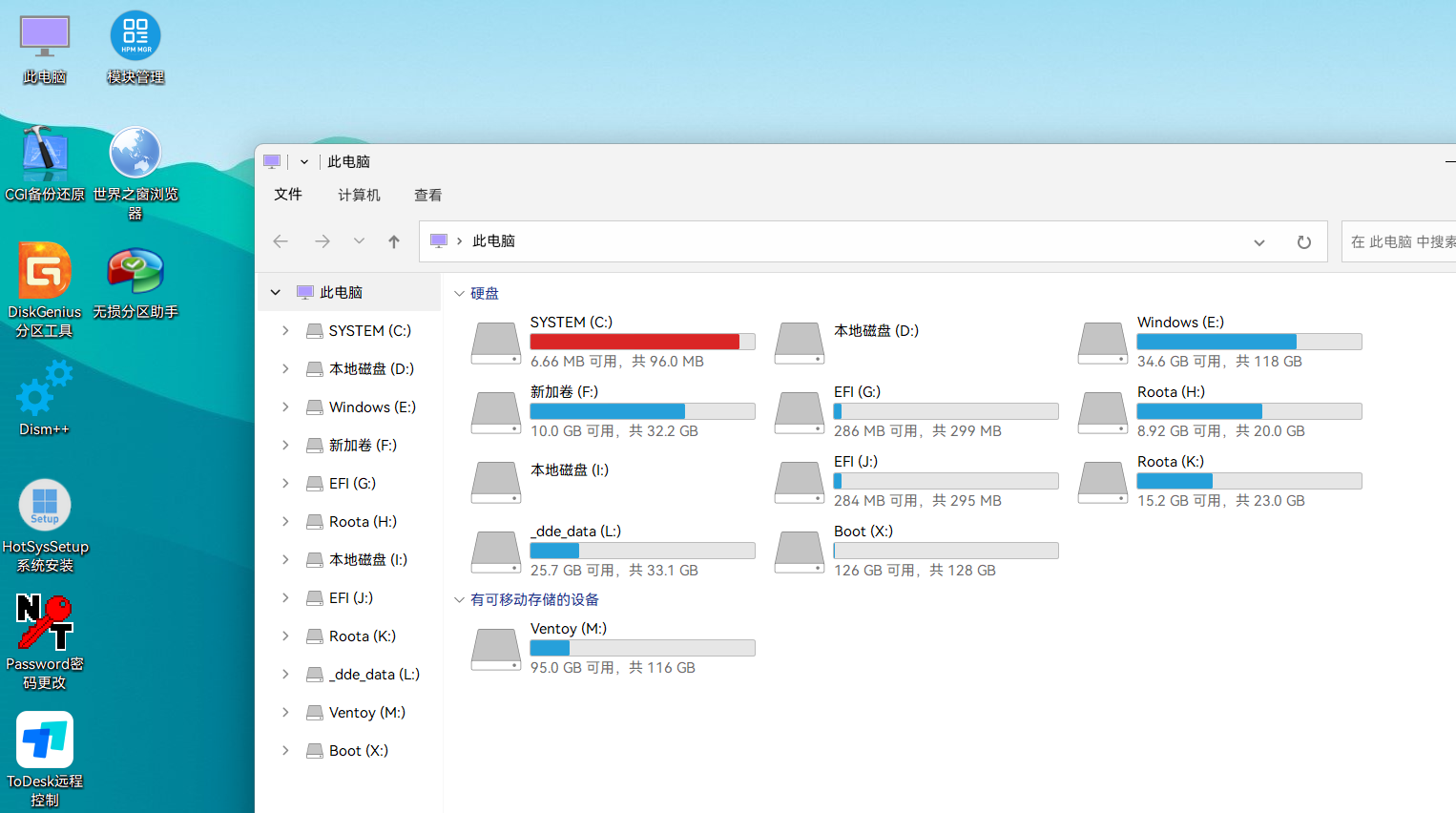
Task: Click the "286 MB 可用, 共 299 MB" text
Action: click(x=918, y=431)
